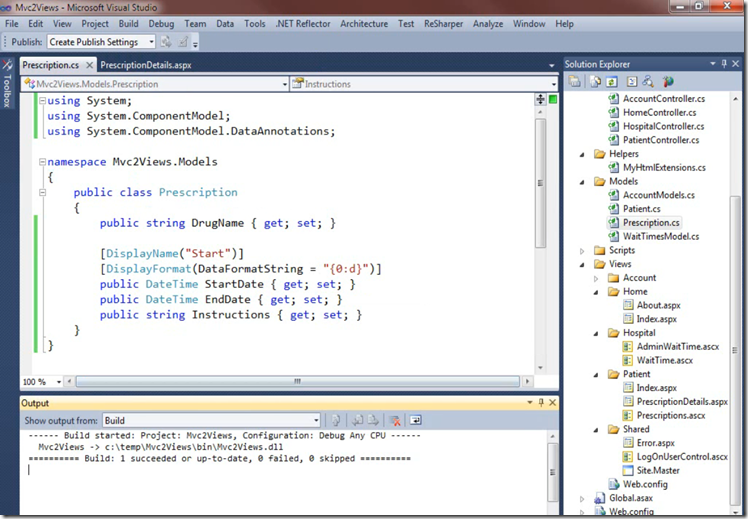This screenshot has width=748, height=519.
Task: Click the edit publish settings pencil icon
Action: coord(183,42)
